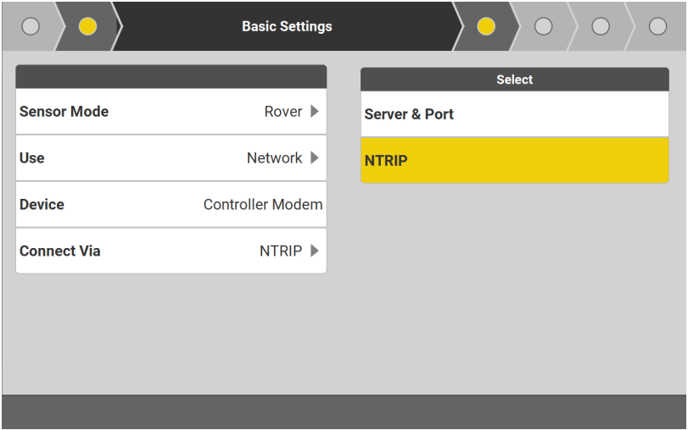Click the Device label
This screenshot has height=430, width=688.
point(42,205)
